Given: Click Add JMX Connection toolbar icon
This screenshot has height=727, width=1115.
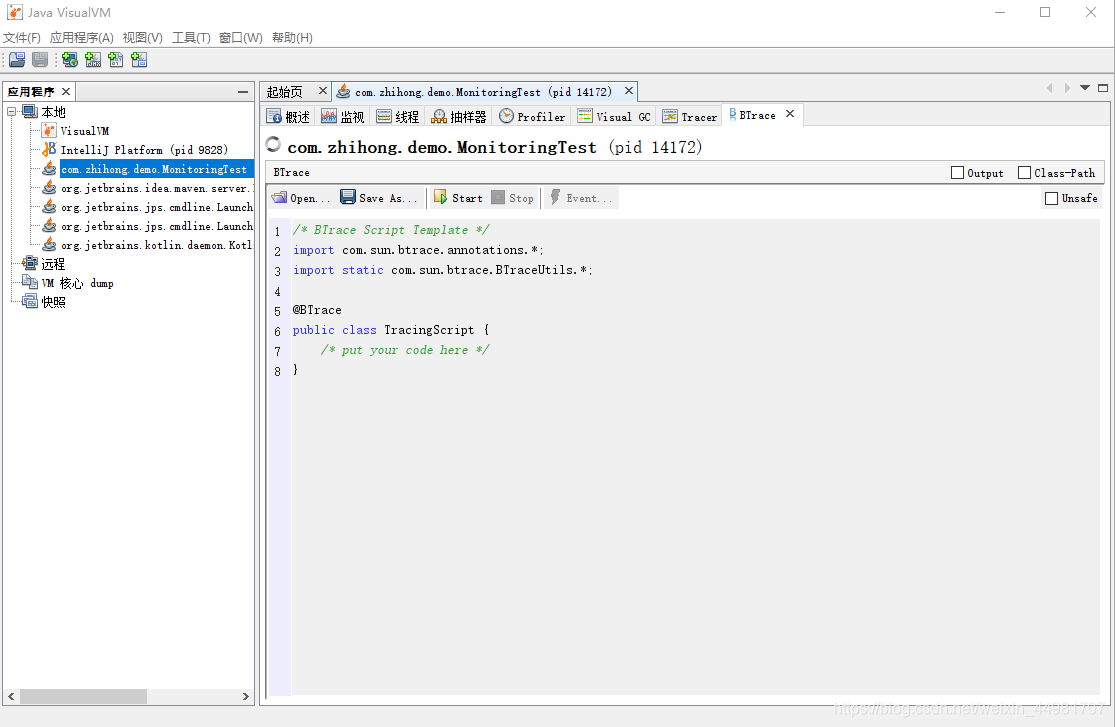Looking at the screenshot, I should point(93,60).
